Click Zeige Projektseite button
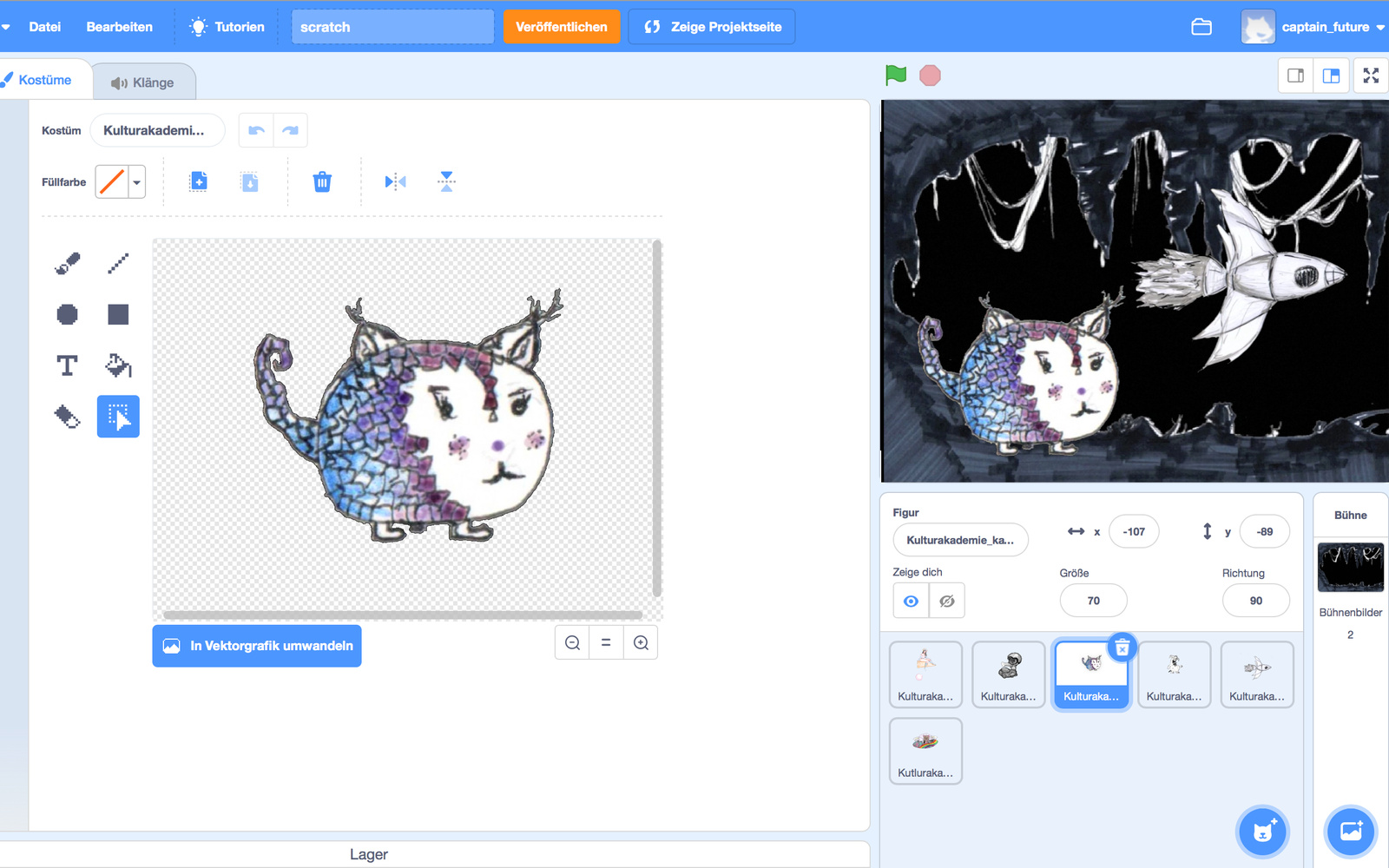Viewport: 1389px width, 868px height. coord(712,27)
